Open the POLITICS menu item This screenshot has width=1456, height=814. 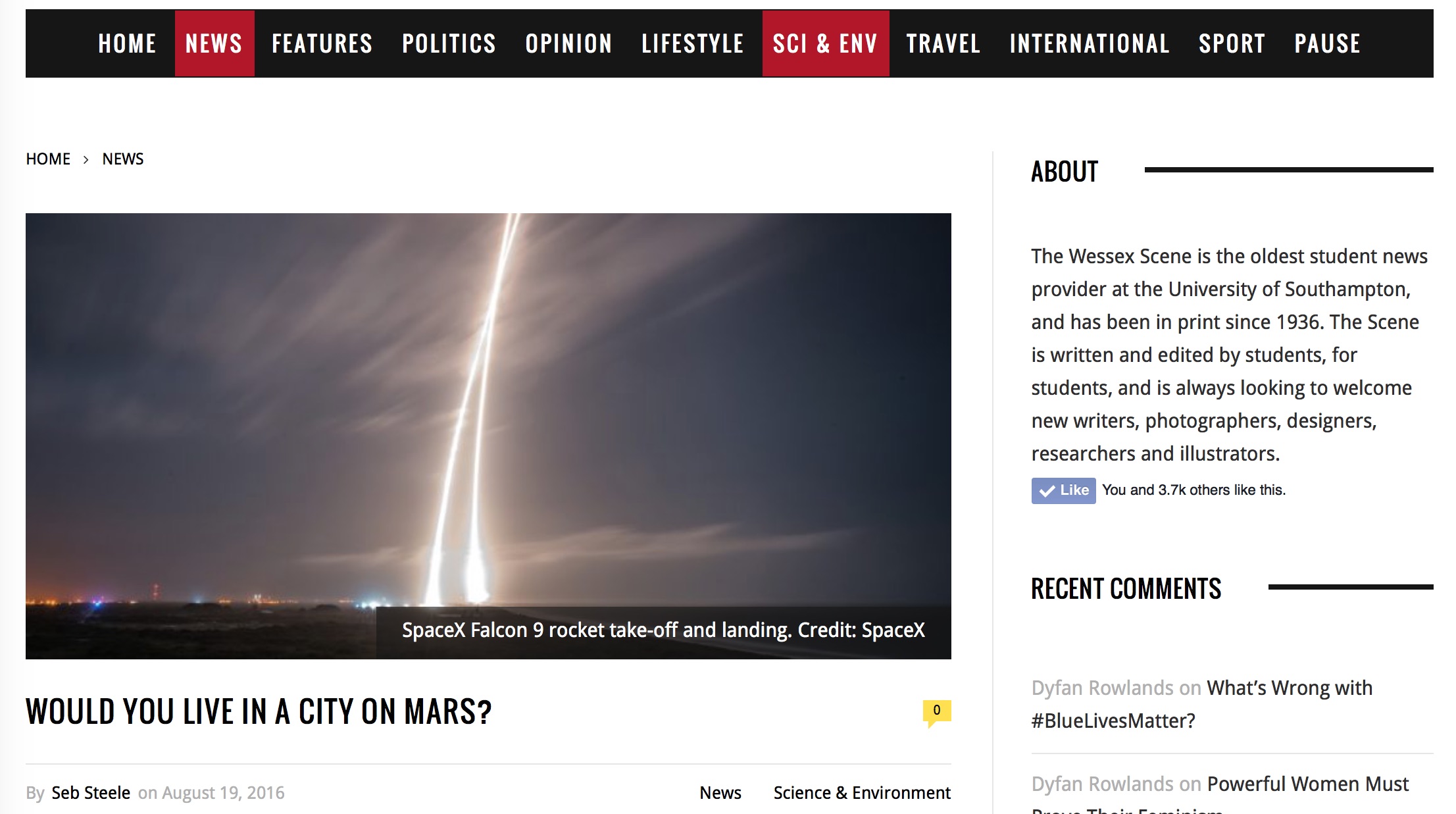(x=449, y=43)
